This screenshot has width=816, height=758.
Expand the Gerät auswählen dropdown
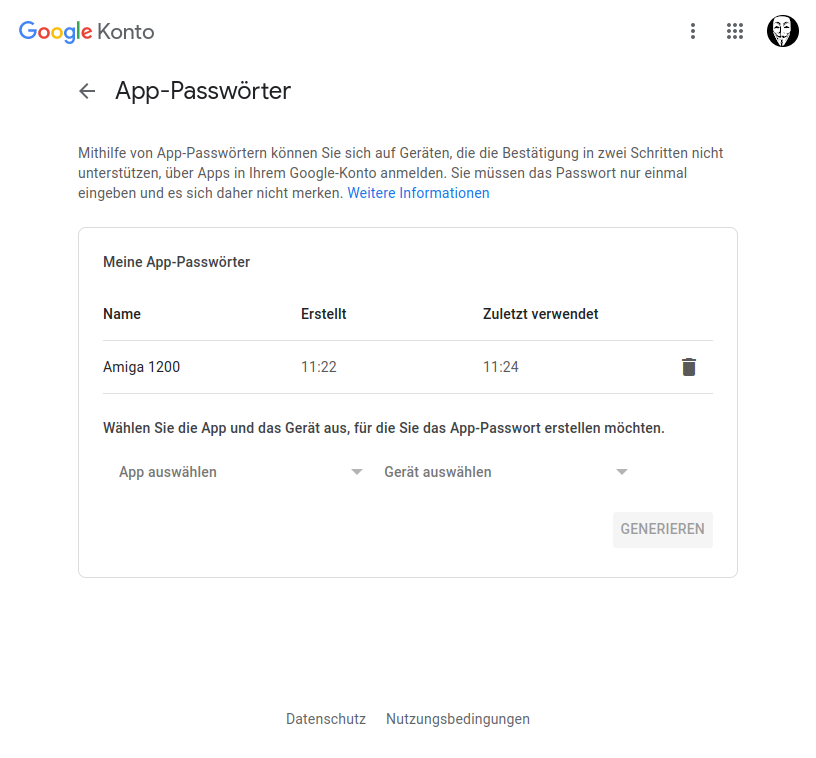(506, 472)
